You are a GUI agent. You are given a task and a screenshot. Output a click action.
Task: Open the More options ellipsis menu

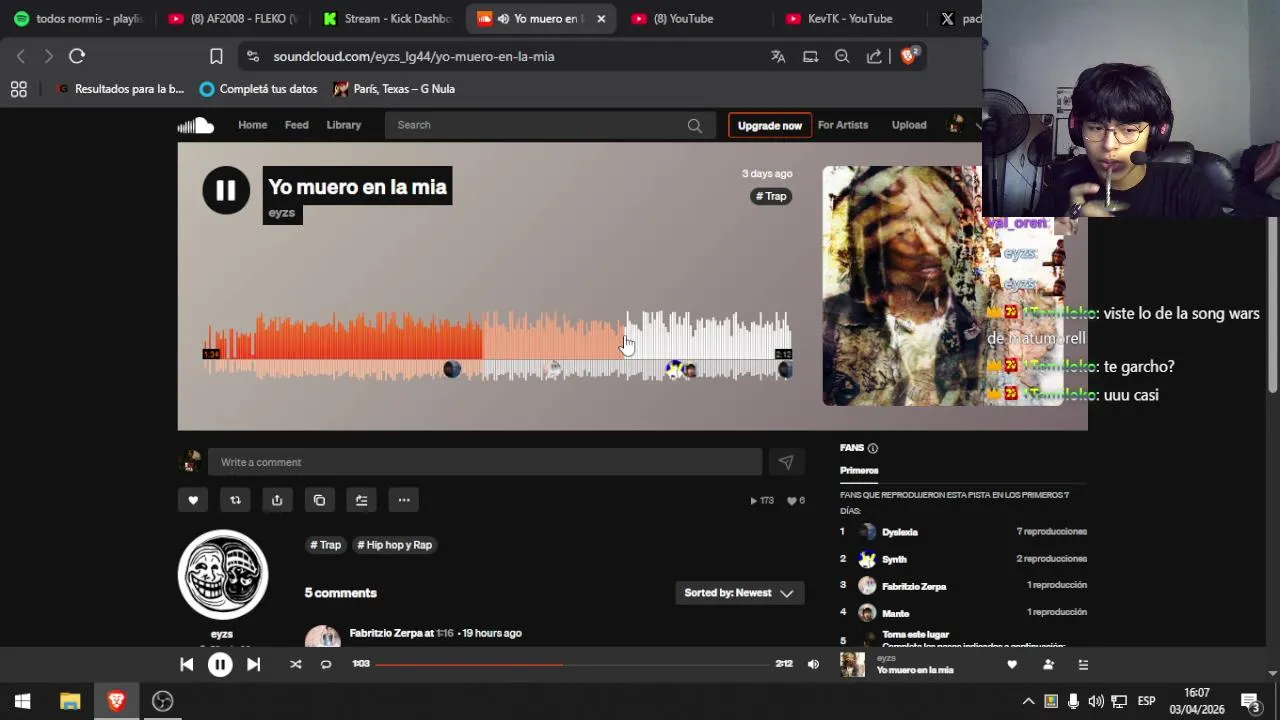pyautogui.click(x=404, y=500)
